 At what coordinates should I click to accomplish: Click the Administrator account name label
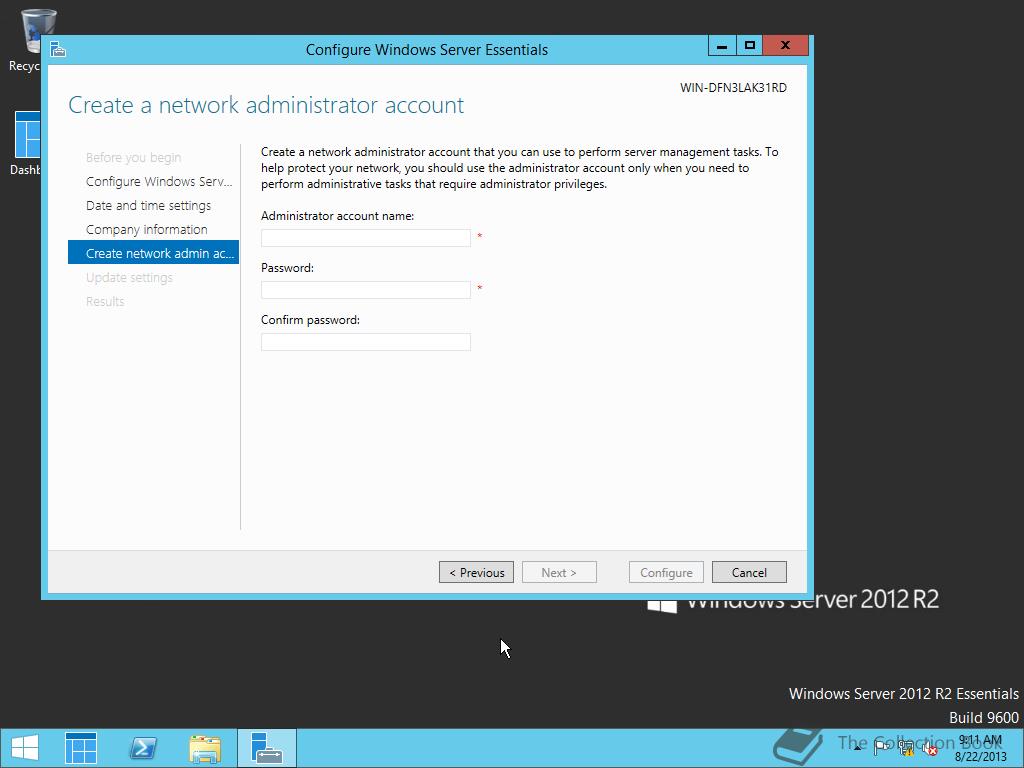[x=337, y=216]
